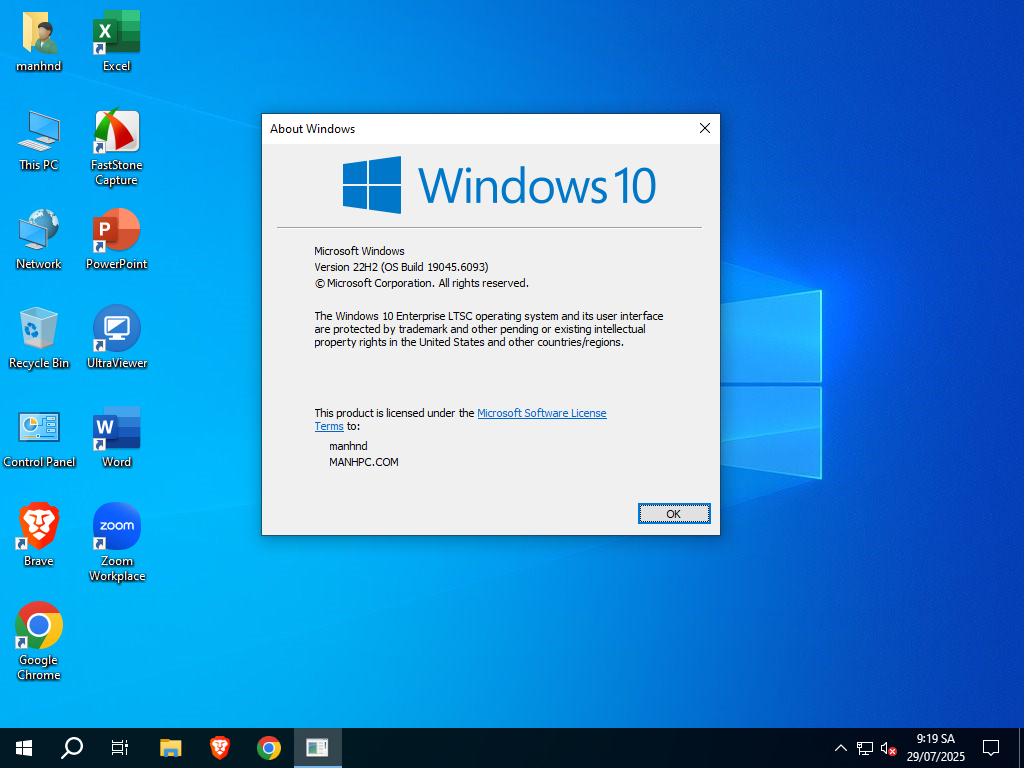Viewport: 1024px width, 768px height.
Task: Open taskbar Search
Action: [72, 747]
